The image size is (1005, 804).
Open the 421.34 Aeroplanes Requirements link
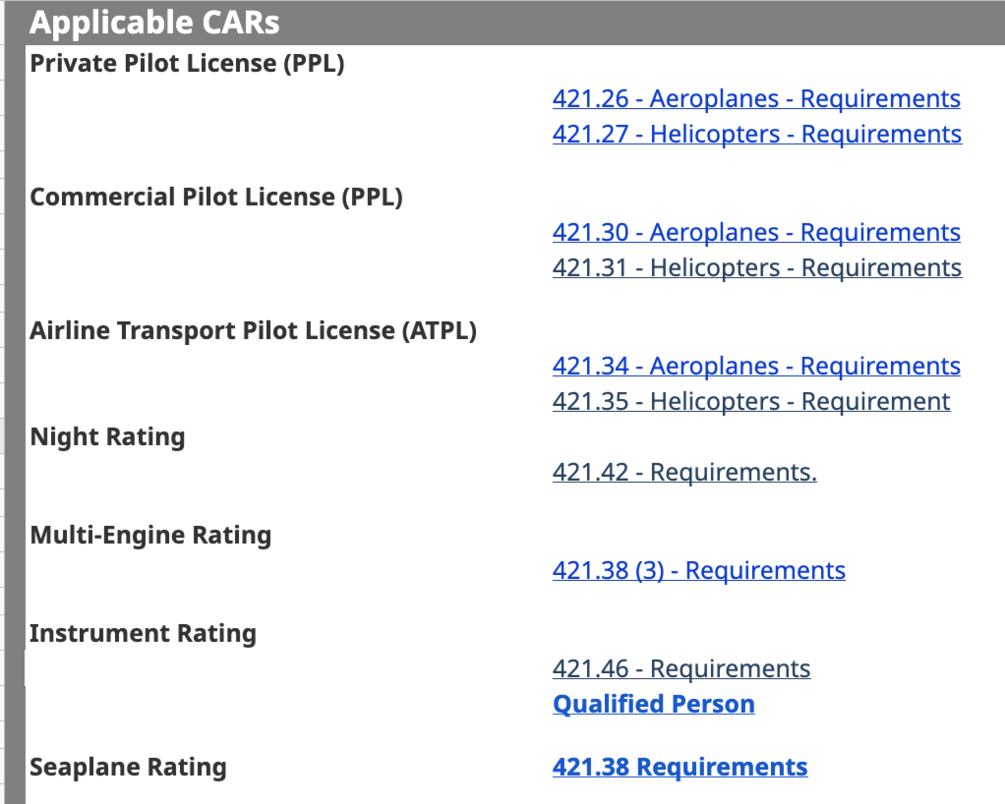(x=756, y=366)
